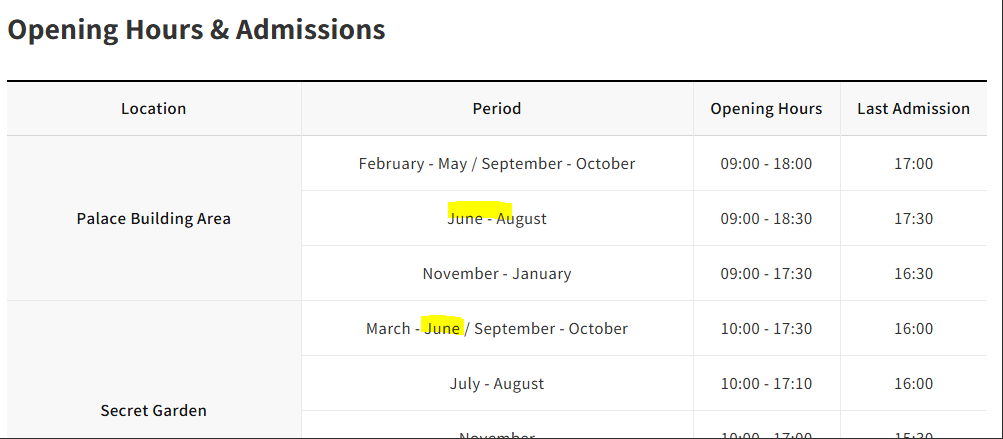Click the Period column header
Image resolution: width=1003 pixels, height=439 pixels.
coord(497,109)
